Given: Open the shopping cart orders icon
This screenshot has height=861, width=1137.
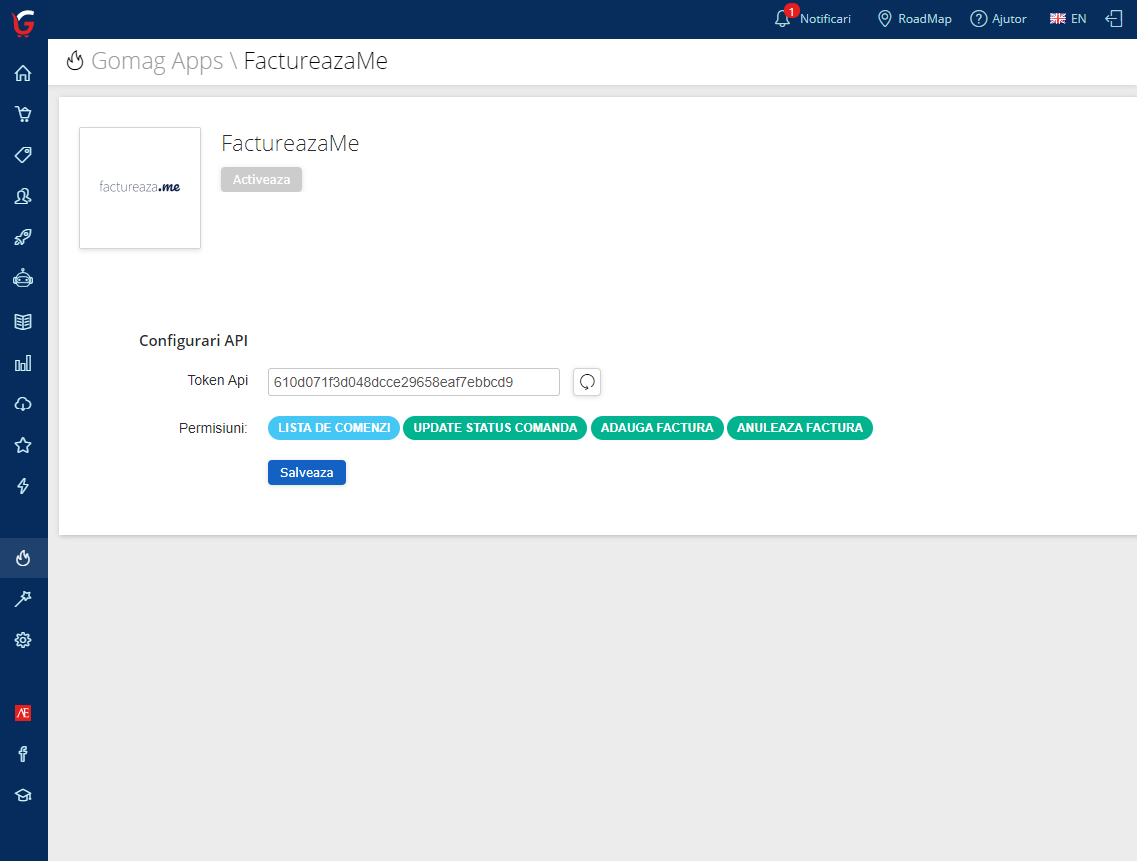Looking at the screenshot, I should [x=23, y=114].
